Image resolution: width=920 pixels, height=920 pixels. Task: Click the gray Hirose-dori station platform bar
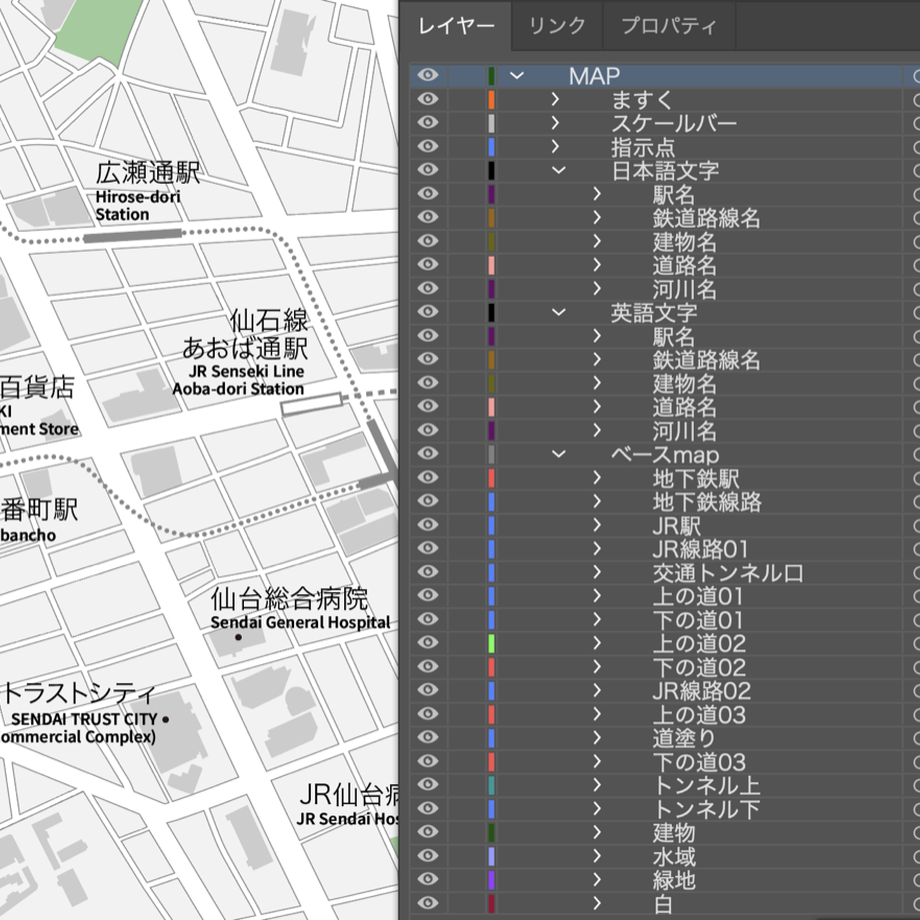[x=133, y=235]
